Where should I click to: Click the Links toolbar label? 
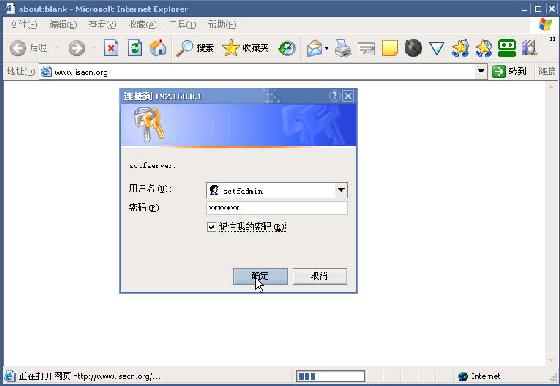546,71
